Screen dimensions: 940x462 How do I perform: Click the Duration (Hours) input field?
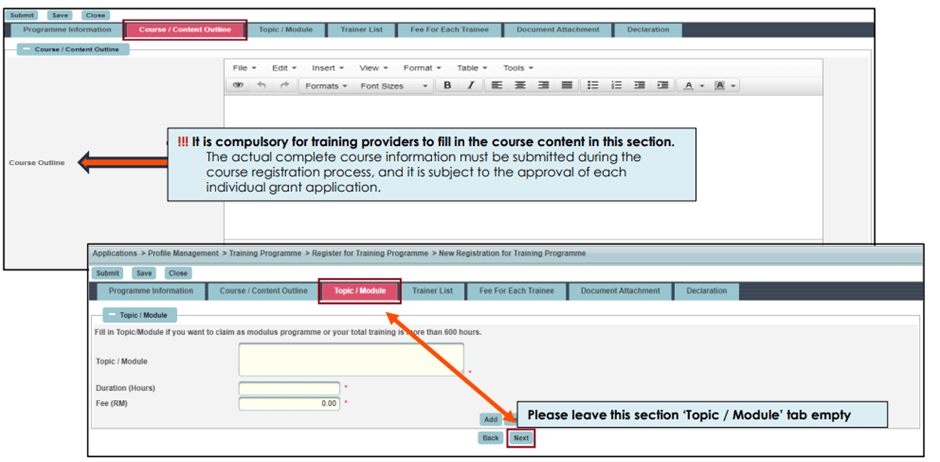(x=289, y=388)
